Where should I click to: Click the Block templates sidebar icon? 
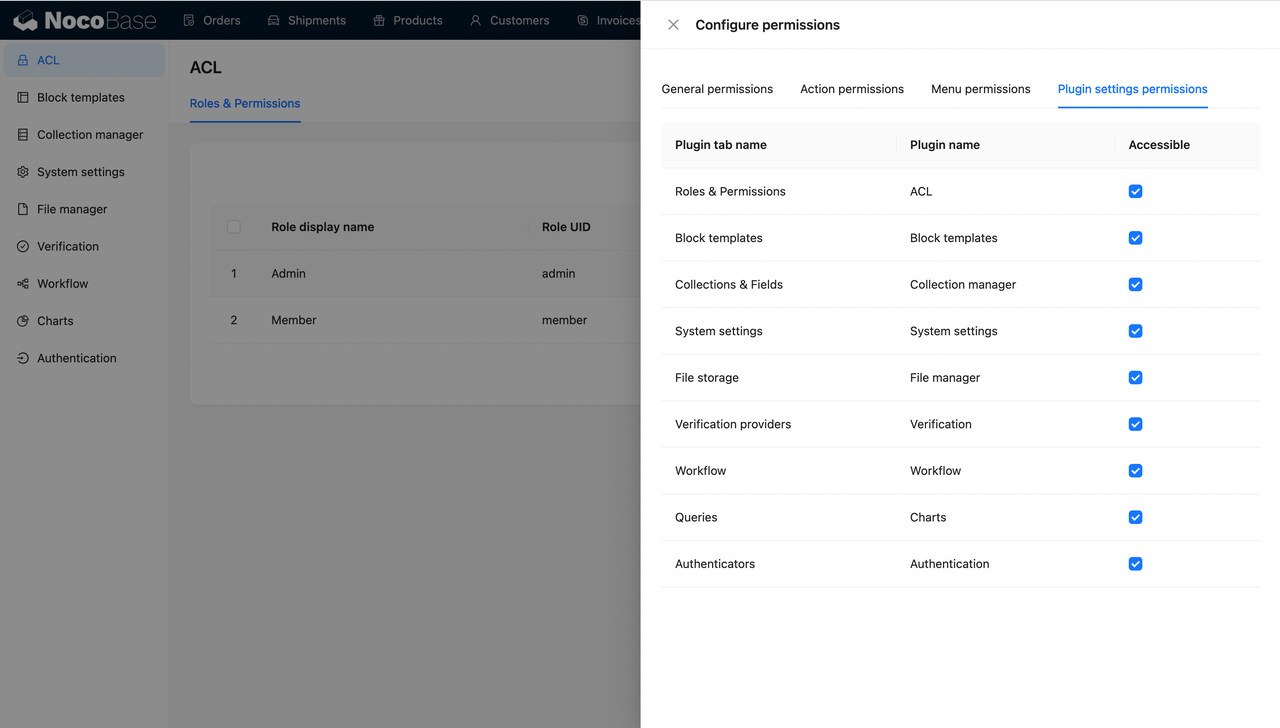[x=23, y=98]
